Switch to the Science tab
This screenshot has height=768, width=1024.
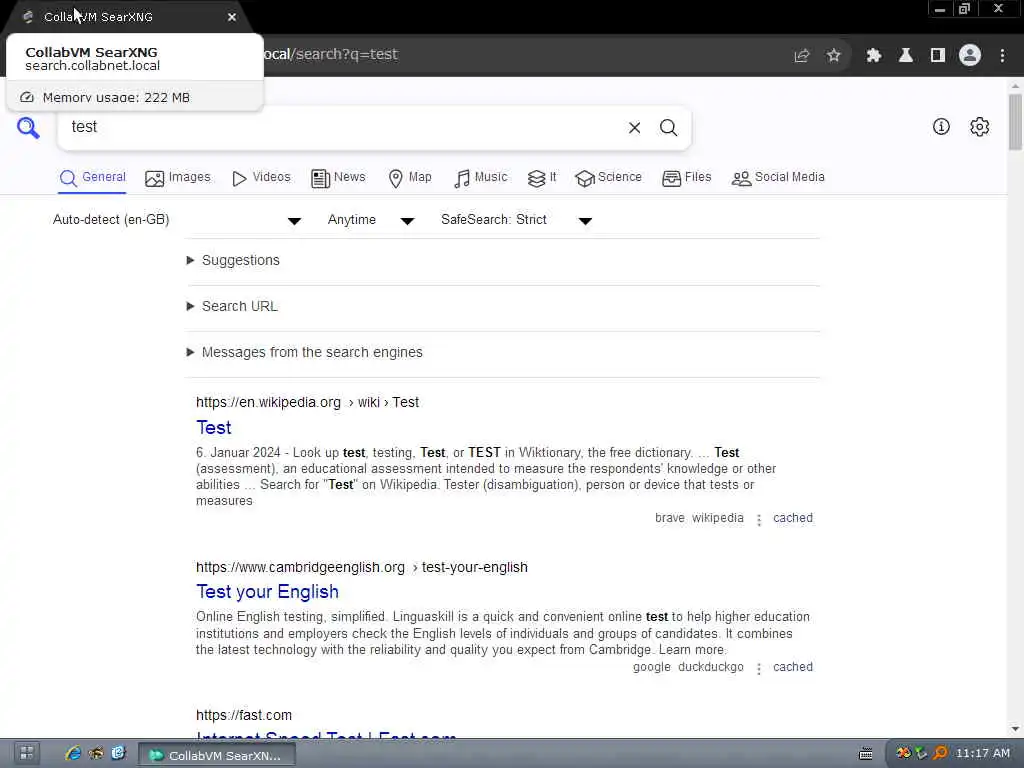coord(609,178)
